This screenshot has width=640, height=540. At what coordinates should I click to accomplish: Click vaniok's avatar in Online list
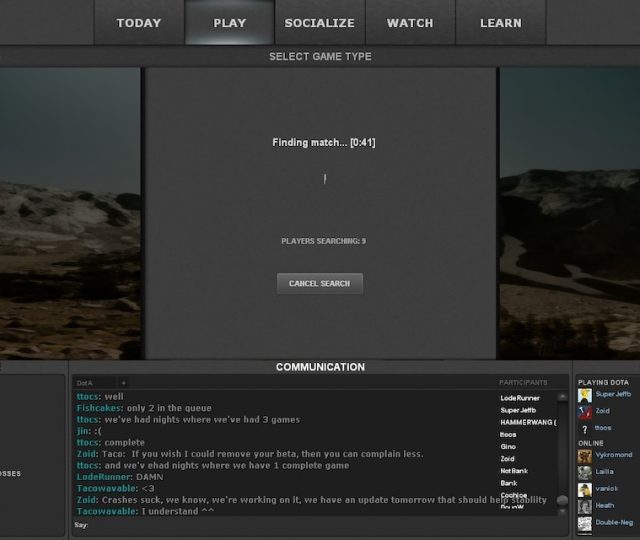pyautogui.click(x=585, y=489)
